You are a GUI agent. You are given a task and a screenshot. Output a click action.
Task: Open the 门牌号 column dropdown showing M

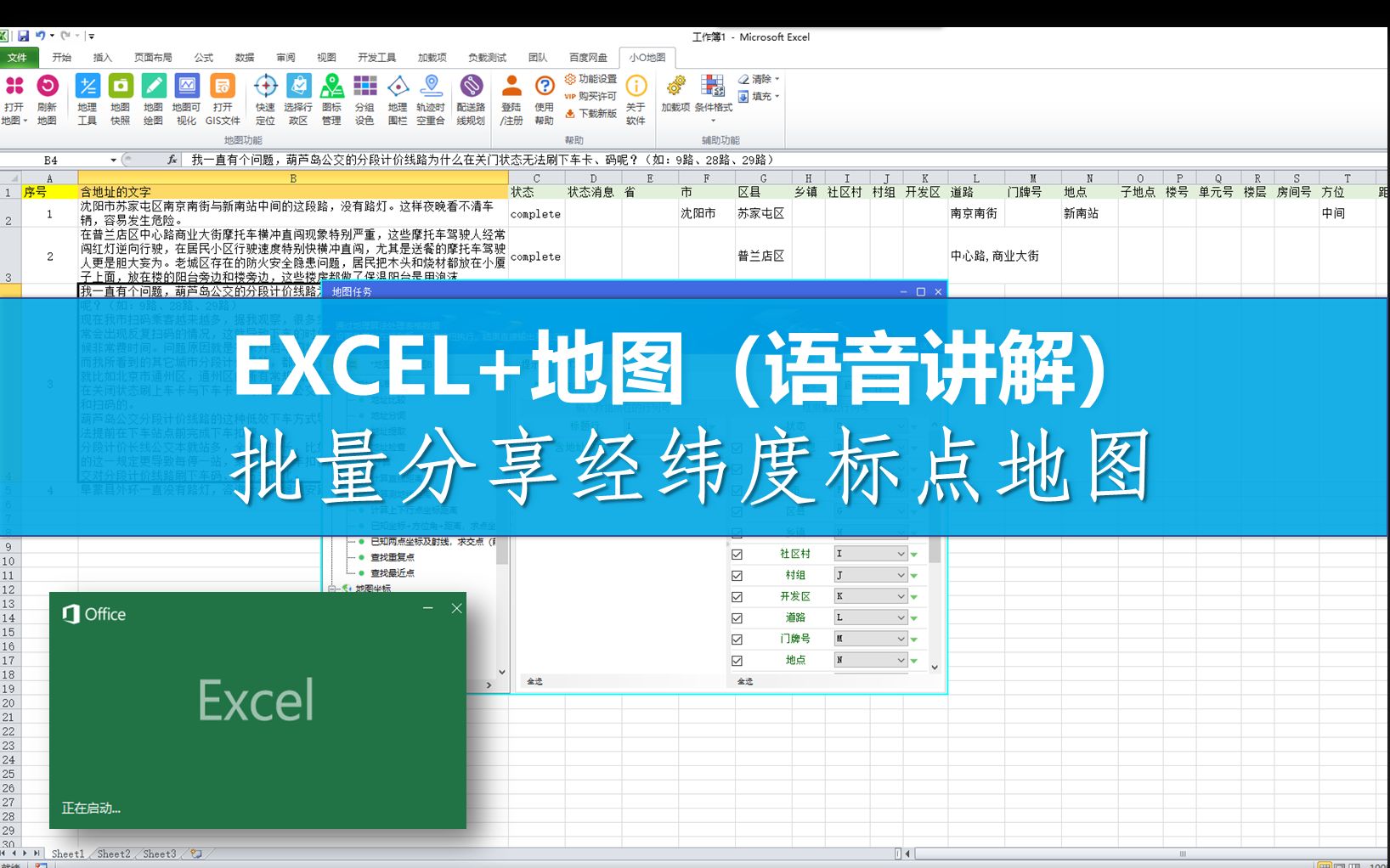click(871, 639)
